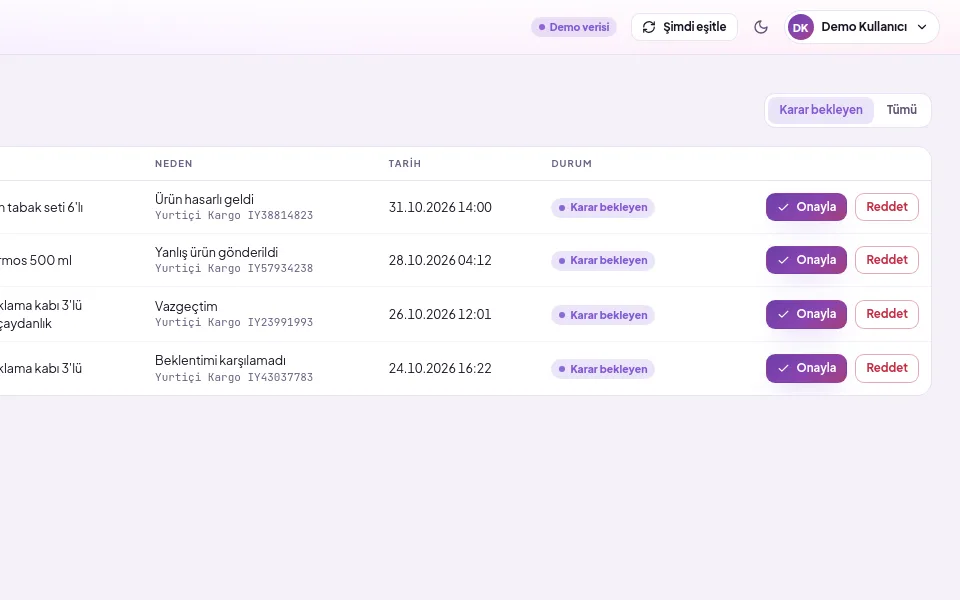This screenshot has width=960, height=600.
Task: Approve the Yanlış ürün gönderildi return
Action: click(806, 260)
